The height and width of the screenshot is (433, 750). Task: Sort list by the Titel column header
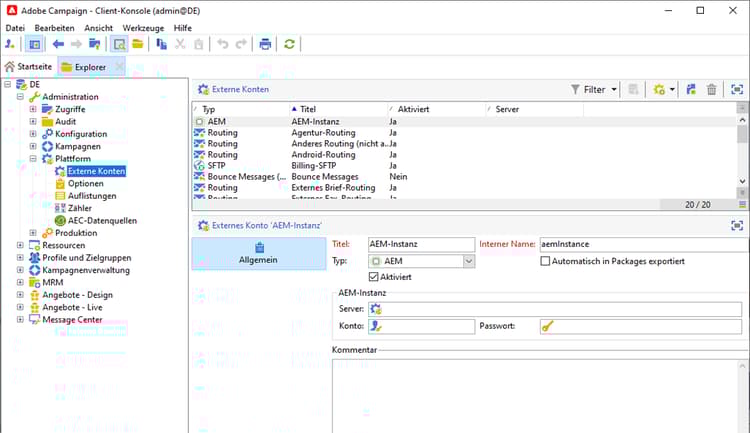click(x=338, y=109)
